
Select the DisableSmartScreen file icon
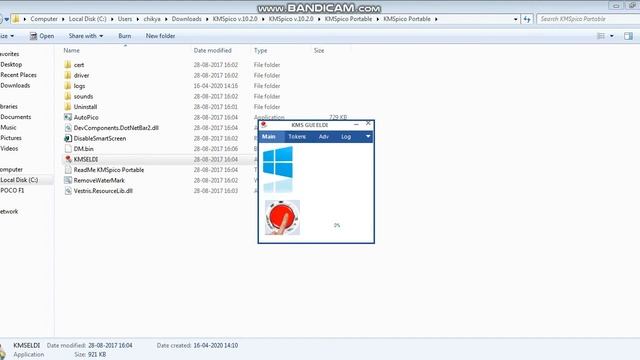[68, 138]
